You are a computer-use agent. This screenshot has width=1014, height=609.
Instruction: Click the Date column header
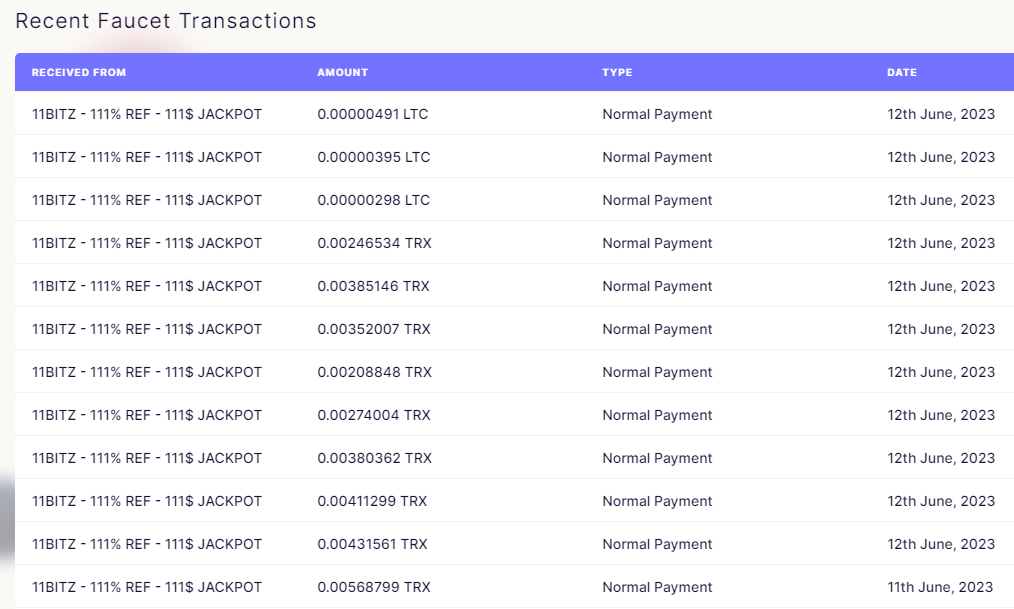[901, 73]
